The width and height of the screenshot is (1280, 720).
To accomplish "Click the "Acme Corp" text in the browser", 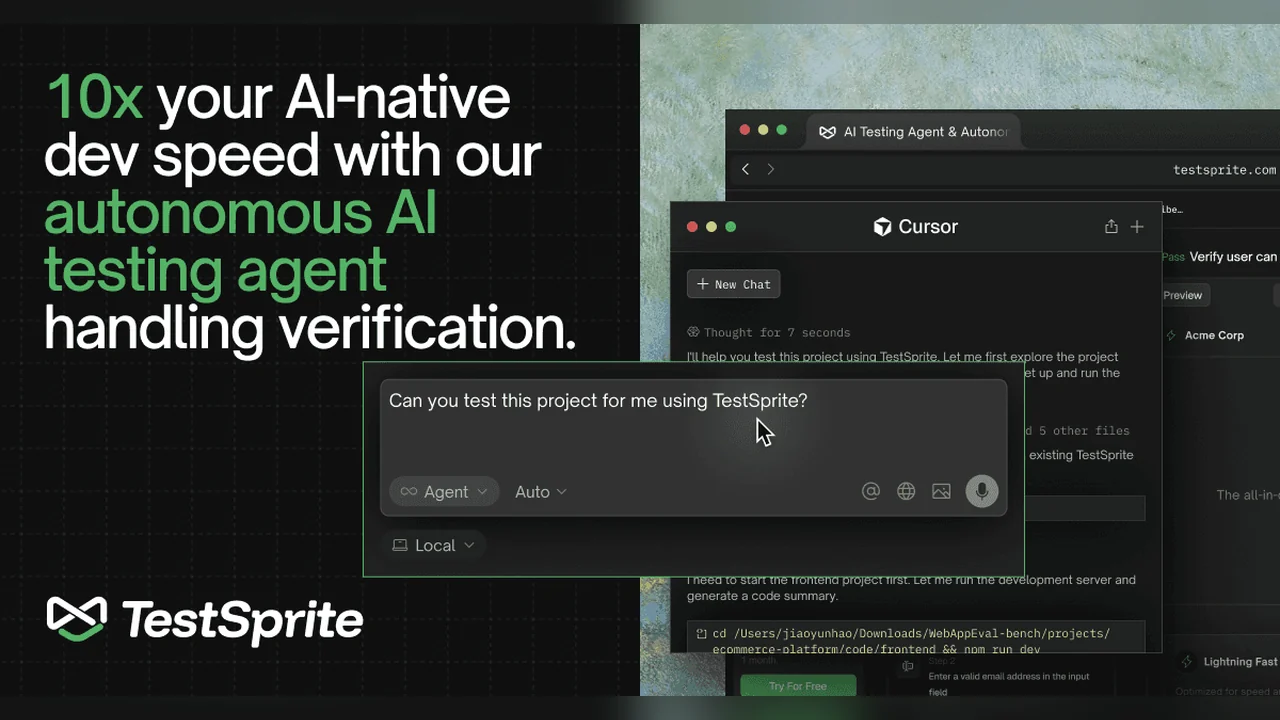I will tap(1214, 335).
